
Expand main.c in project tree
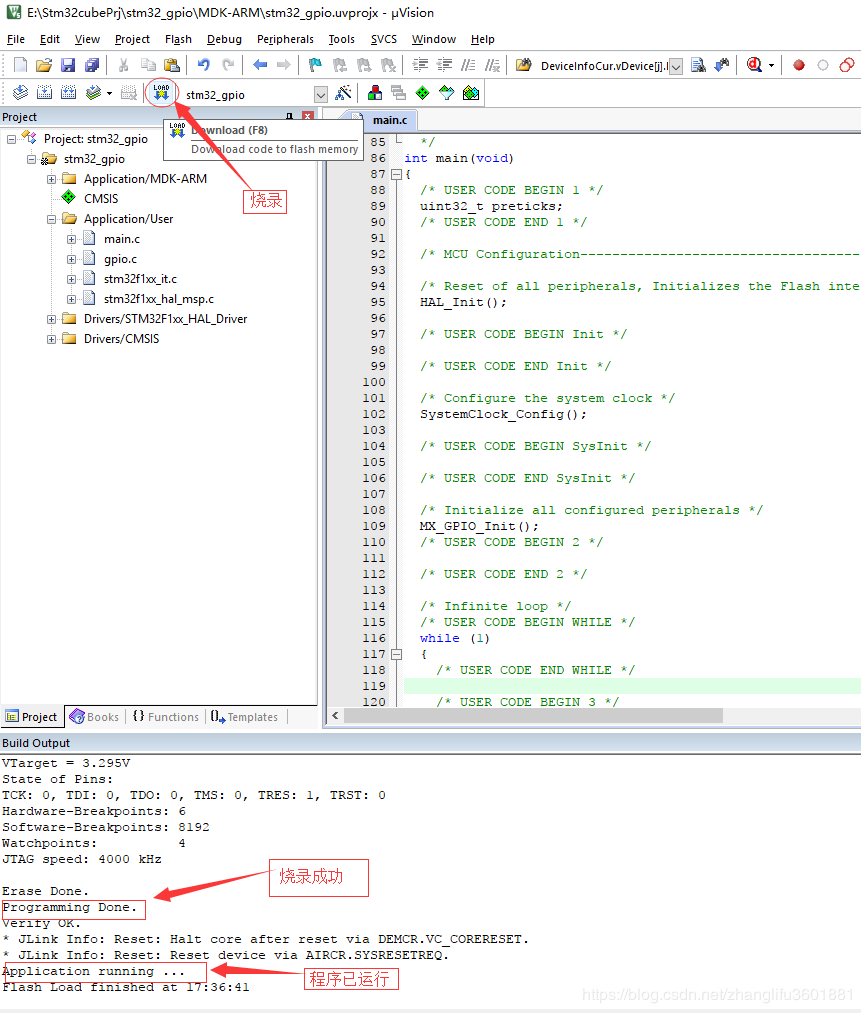[71, 239]
